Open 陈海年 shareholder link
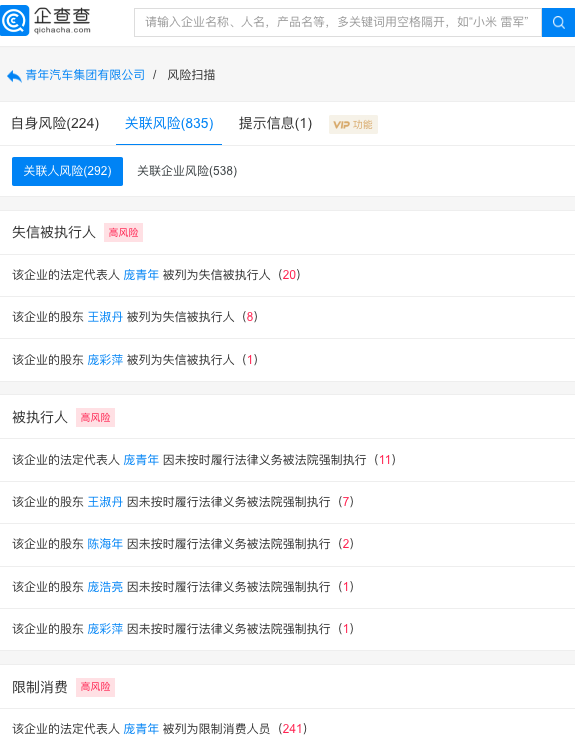The width and height of the screenshot is (575, 747). click(x=105, y=544)
